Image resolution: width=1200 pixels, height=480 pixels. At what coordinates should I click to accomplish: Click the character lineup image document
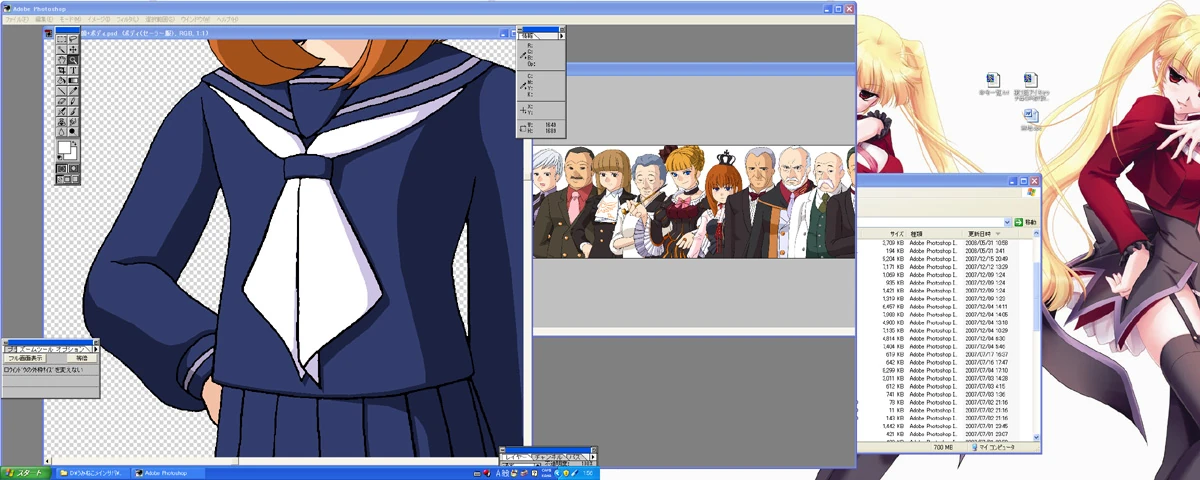click(x=693, y=200)
